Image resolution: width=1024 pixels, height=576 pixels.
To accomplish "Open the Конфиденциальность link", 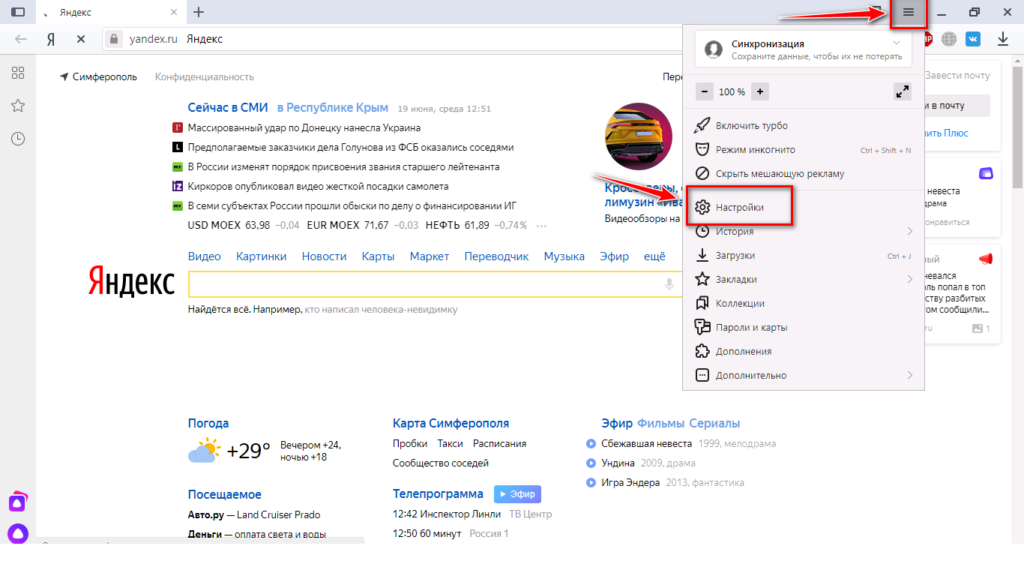I will (204, 77).
